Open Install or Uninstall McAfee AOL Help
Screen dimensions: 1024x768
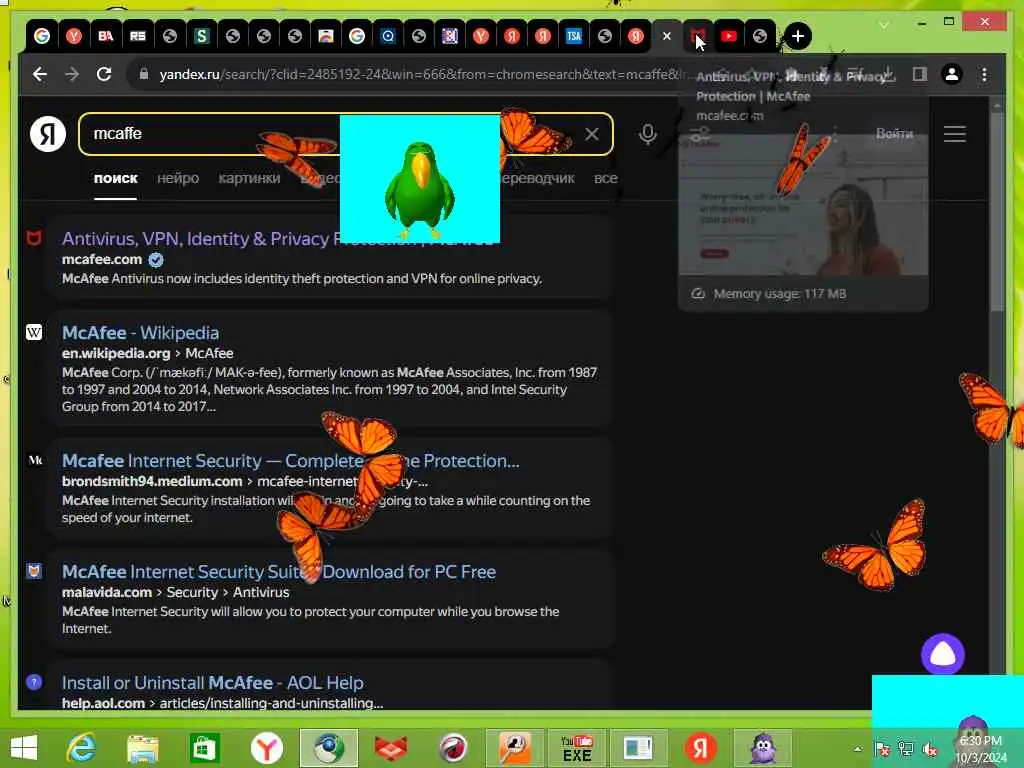212,682
